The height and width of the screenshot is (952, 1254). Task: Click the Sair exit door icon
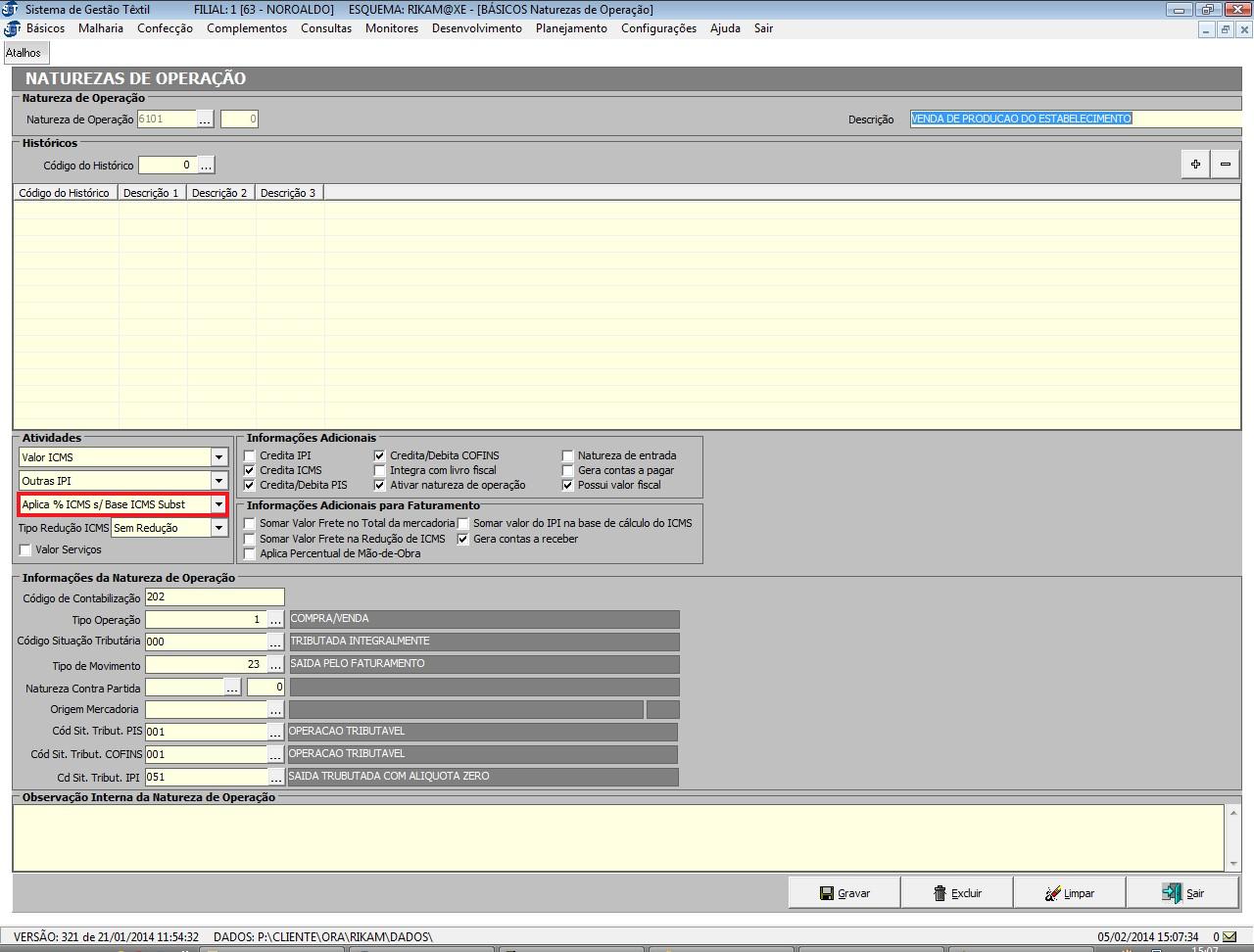1172,893
